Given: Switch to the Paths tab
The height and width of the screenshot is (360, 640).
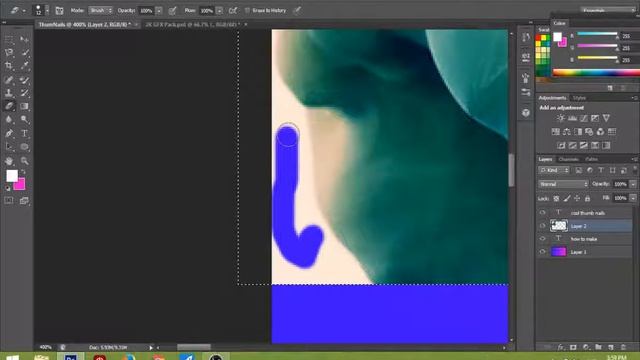Looking at the screenshot, I should [x=591, y=159].
